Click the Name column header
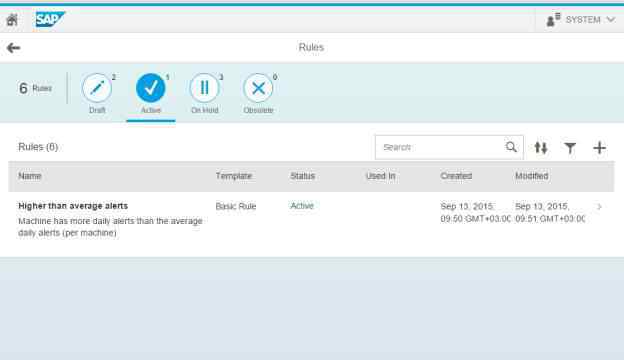The width and height of the screenshot is (624, 360). point(30,176)
